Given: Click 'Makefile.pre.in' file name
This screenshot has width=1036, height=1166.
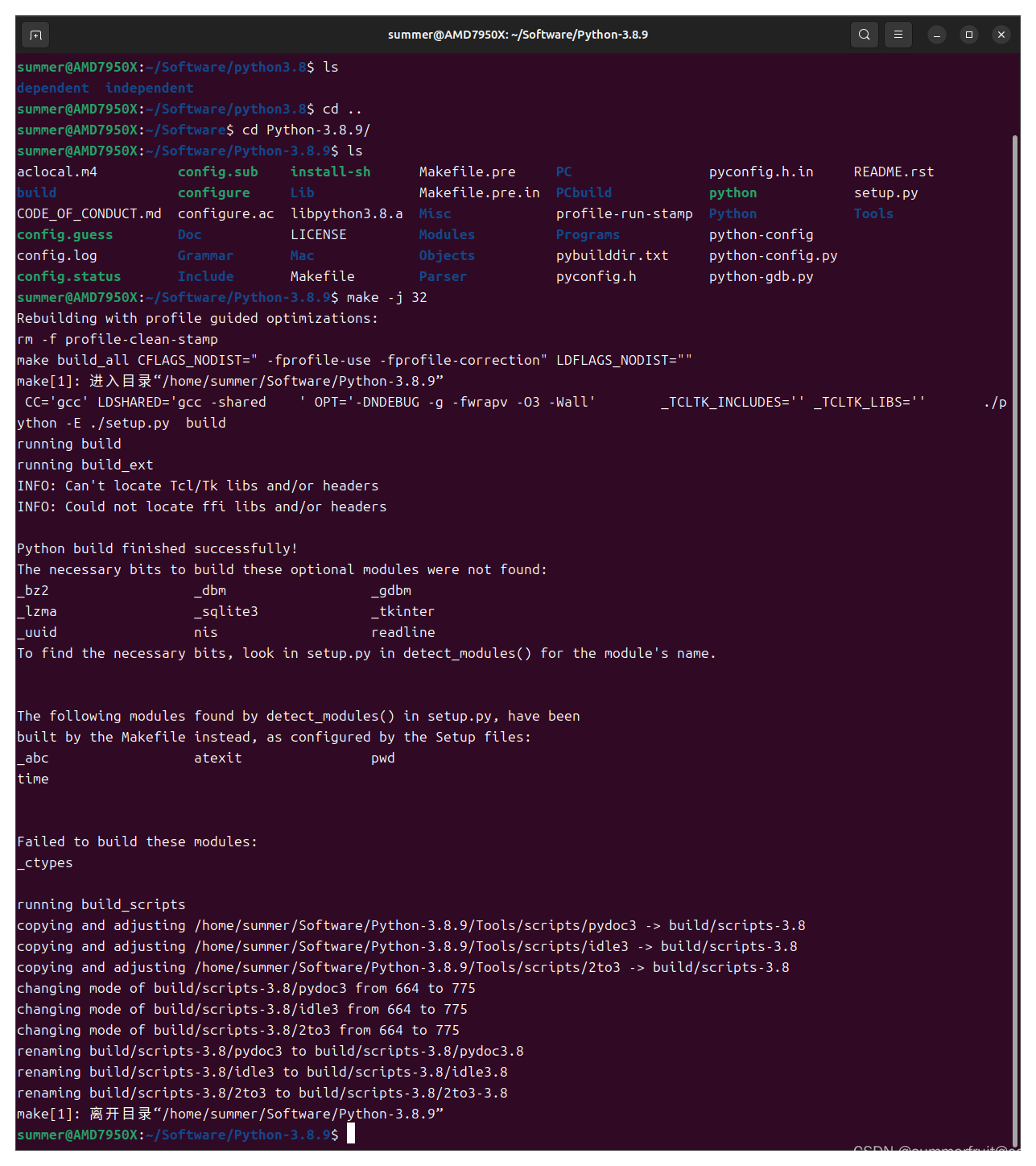Looking at the screenshot, I should coord(480,192).
